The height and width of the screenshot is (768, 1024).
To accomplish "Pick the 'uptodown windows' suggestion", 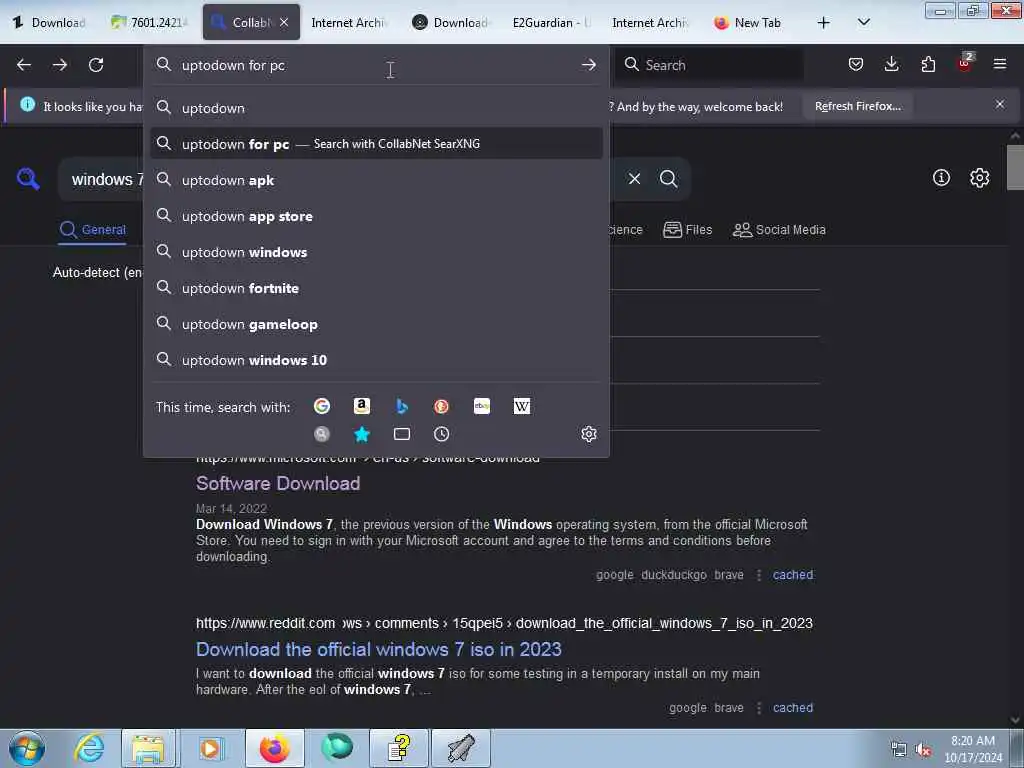I will 376,252.
